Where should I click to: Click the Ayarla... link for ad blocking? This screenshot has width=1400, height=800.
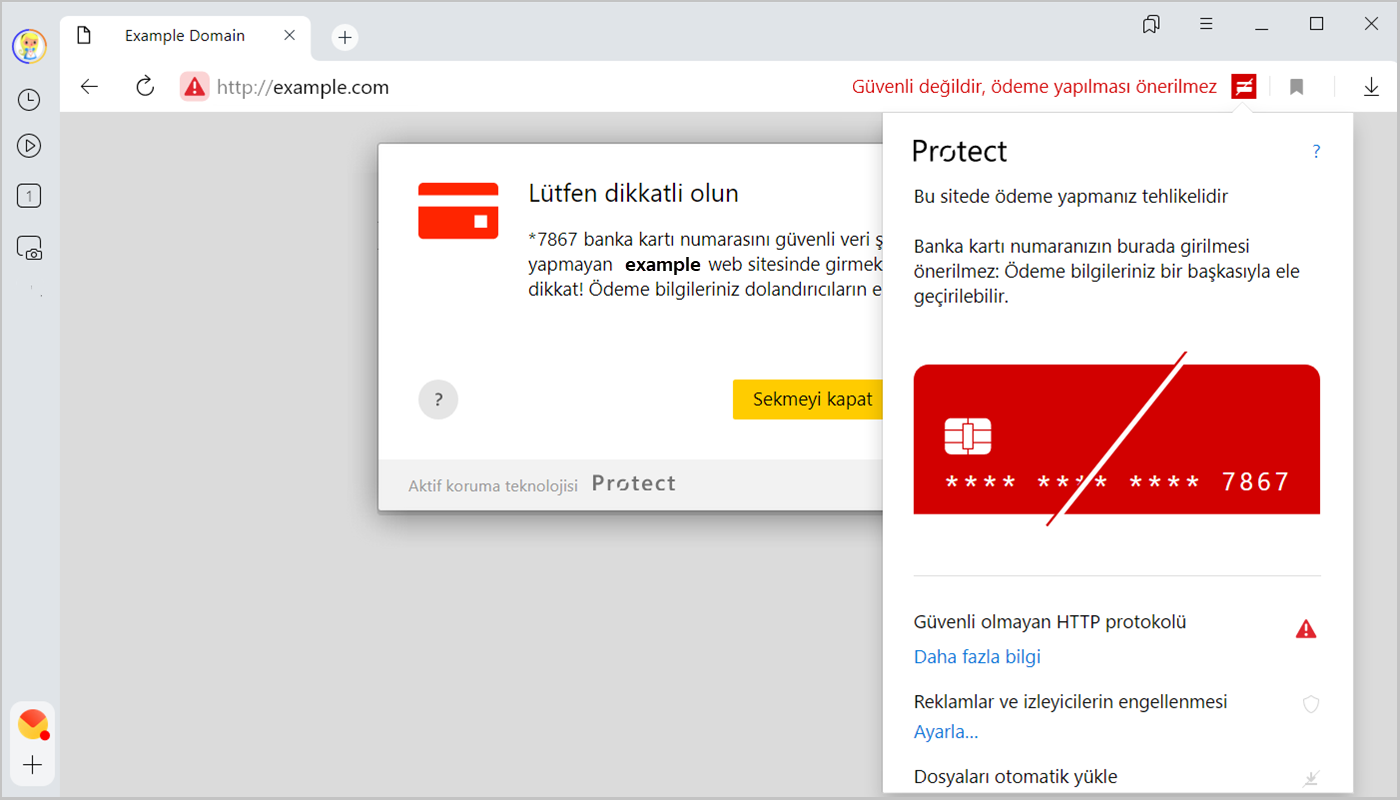point(946,732)
